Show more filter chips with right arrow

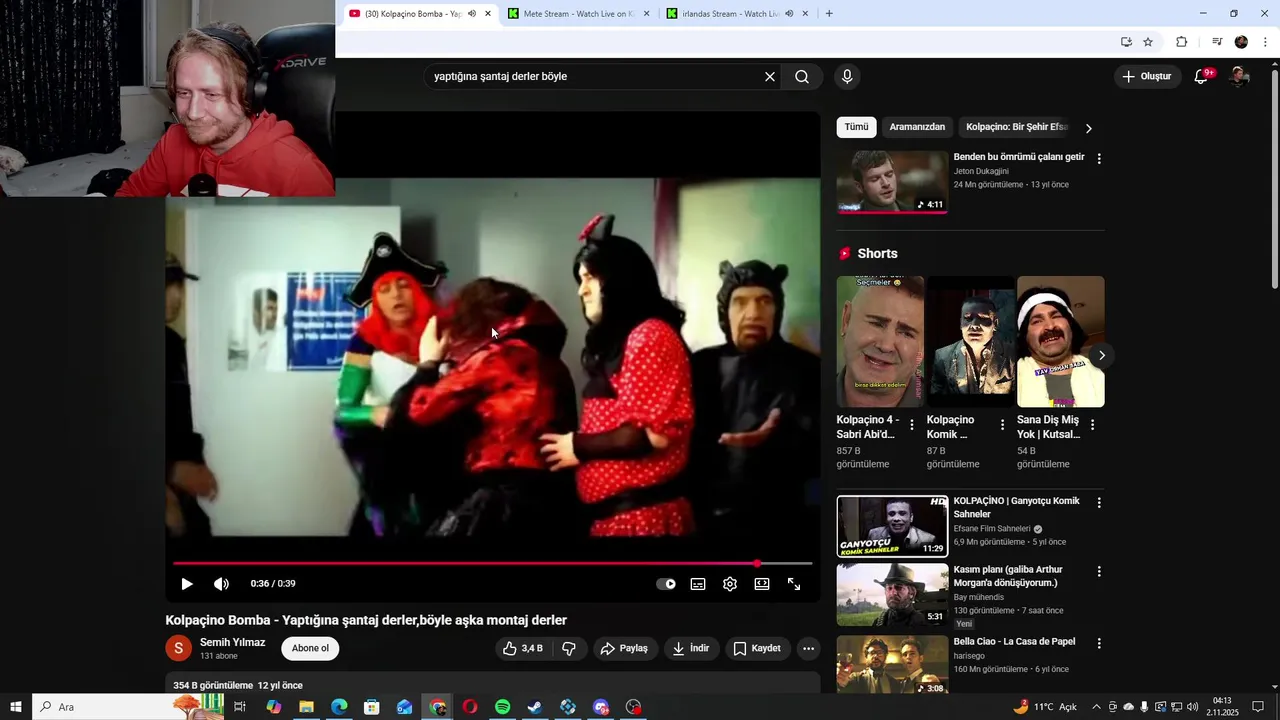click(x=1089, y=128)
